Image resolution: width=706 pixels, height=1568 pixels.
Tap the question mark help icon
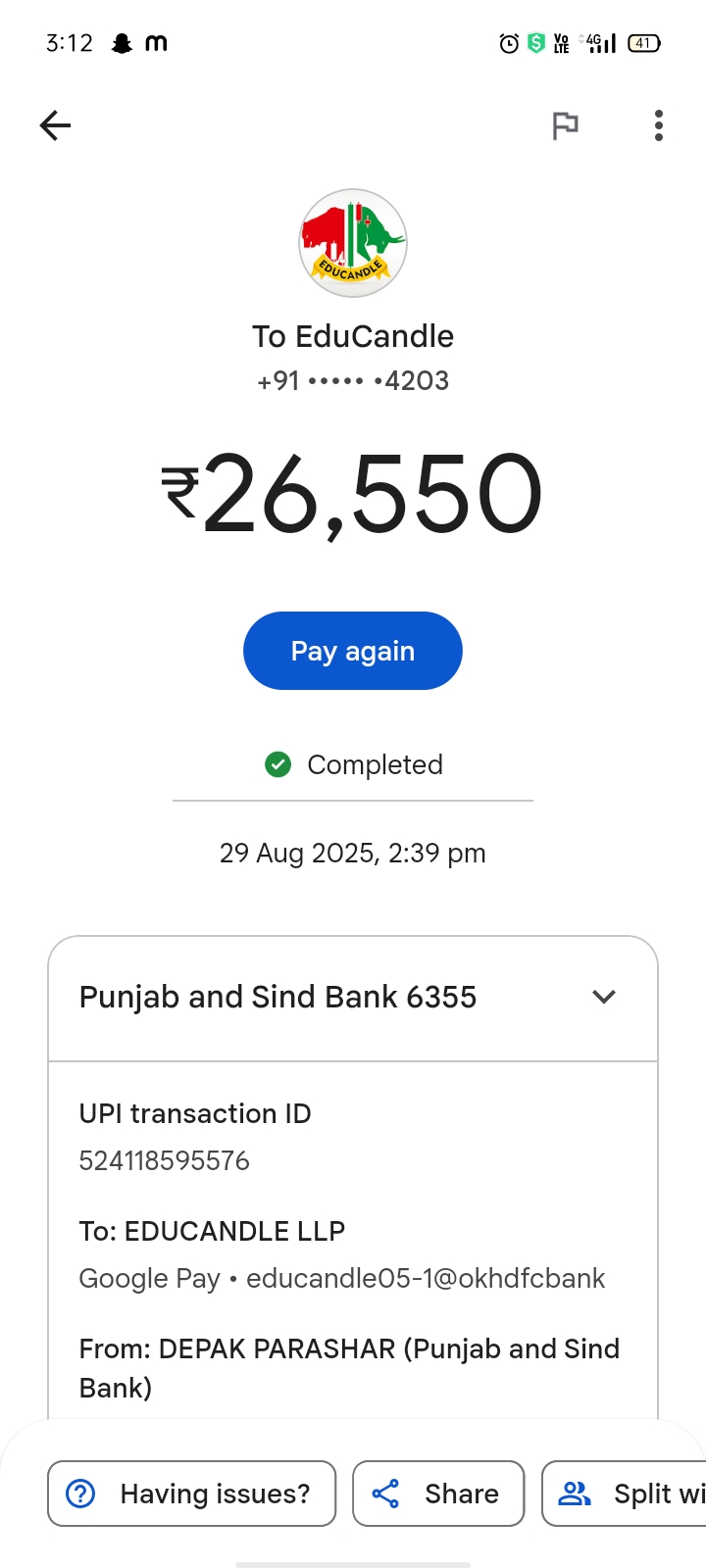coord(80,1494)
